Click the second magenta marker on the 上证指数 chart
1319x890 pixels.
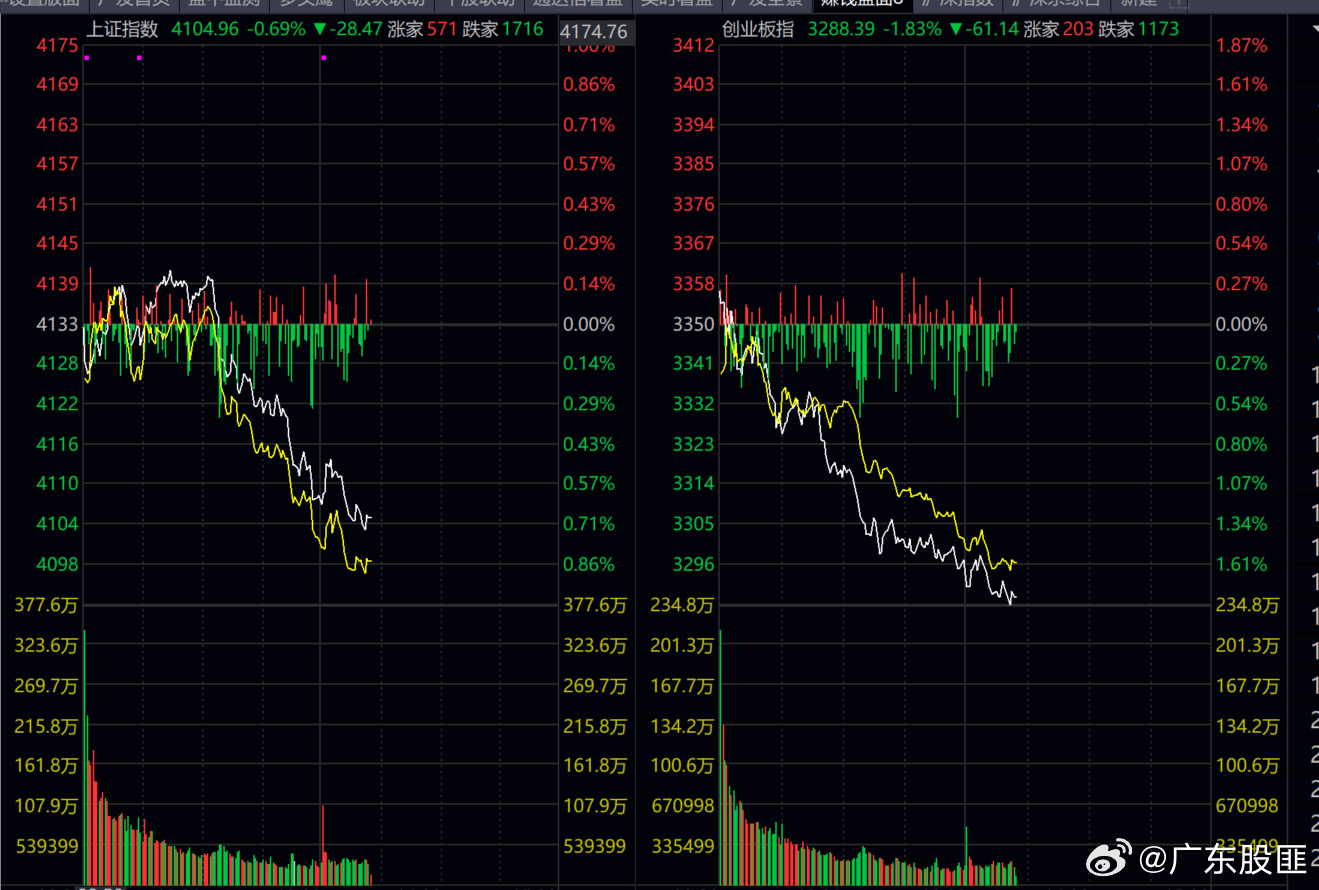139,58
